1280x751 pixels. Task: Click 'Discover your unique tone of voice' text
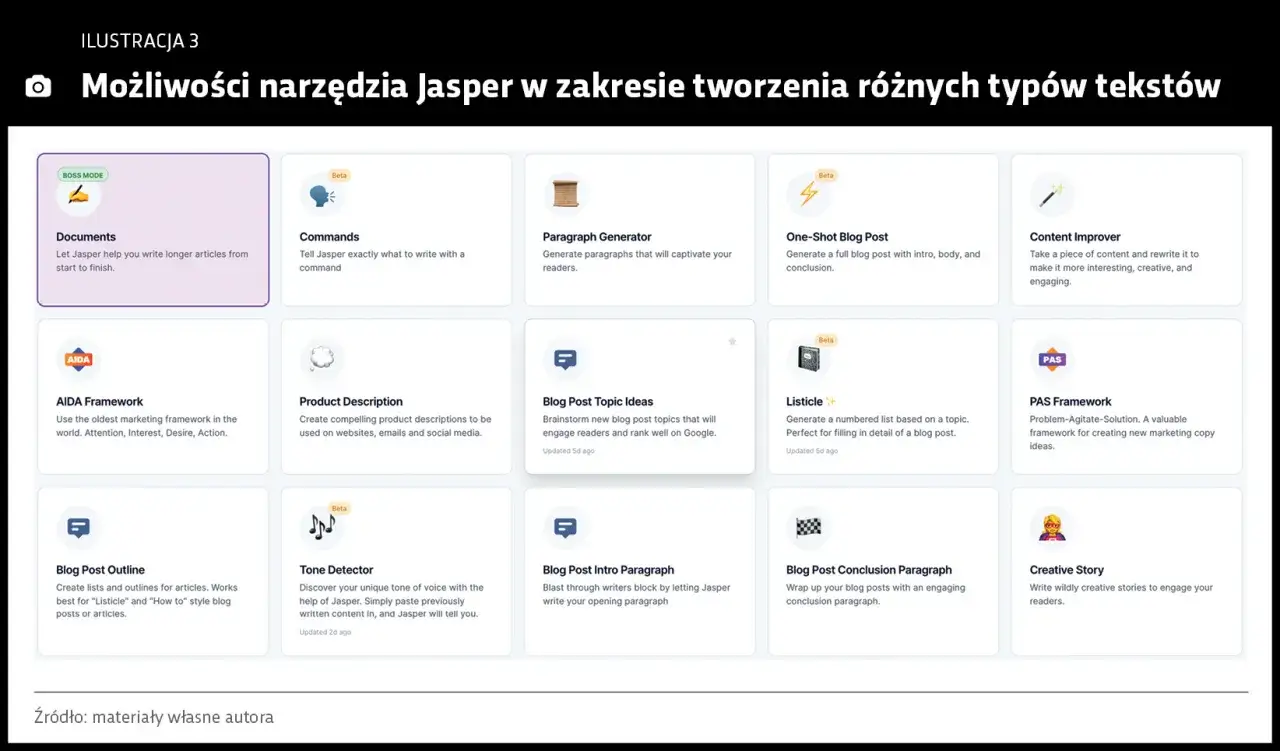pos(391,601)
